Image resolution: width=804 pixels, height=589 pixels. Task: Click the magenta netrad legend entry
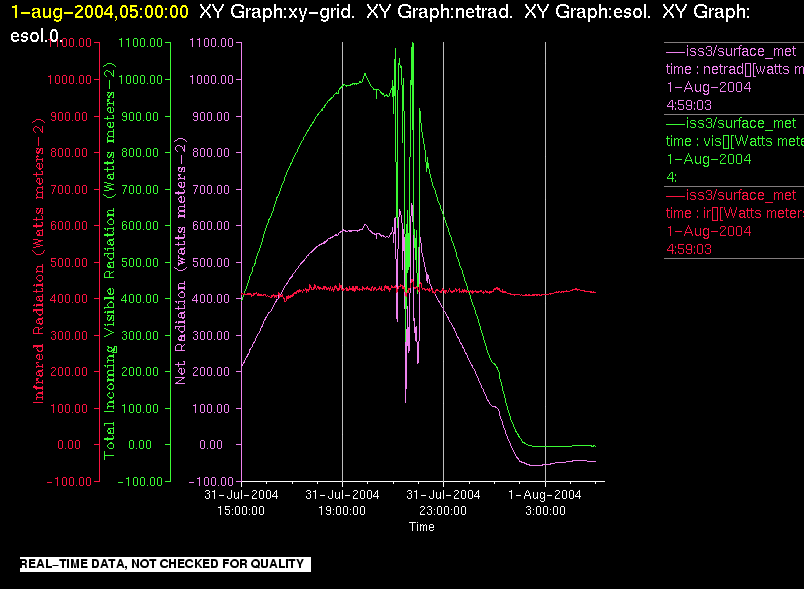coord(734,78)
